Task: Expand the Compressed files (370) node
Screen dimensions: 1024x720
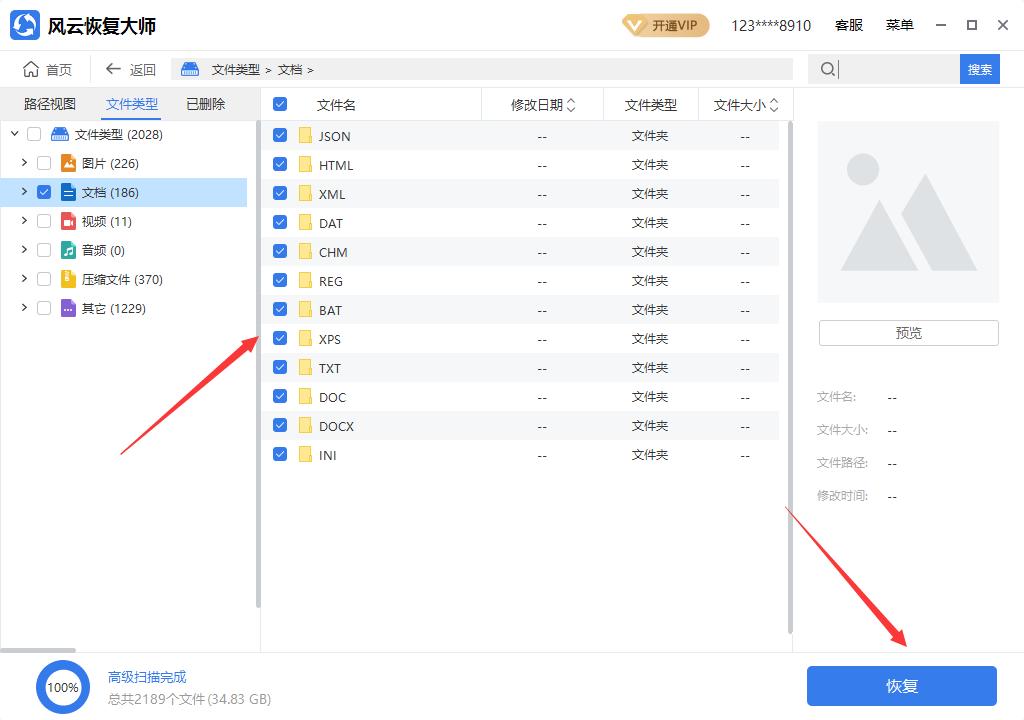Action: 24,279
